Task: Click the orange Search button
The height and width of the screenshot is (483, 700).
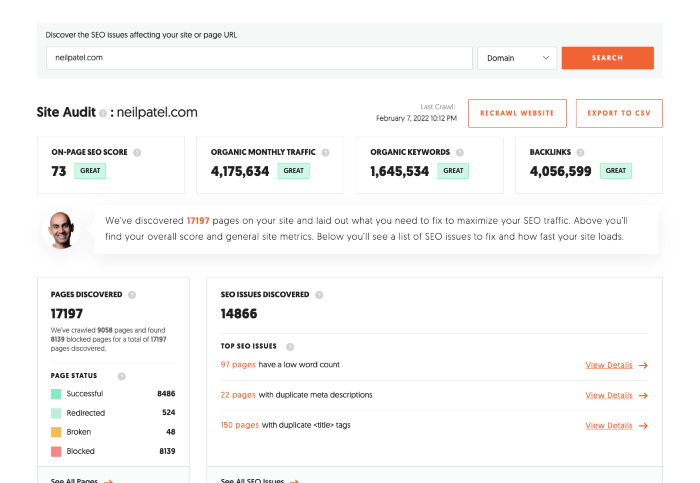Action: point(608,58)
